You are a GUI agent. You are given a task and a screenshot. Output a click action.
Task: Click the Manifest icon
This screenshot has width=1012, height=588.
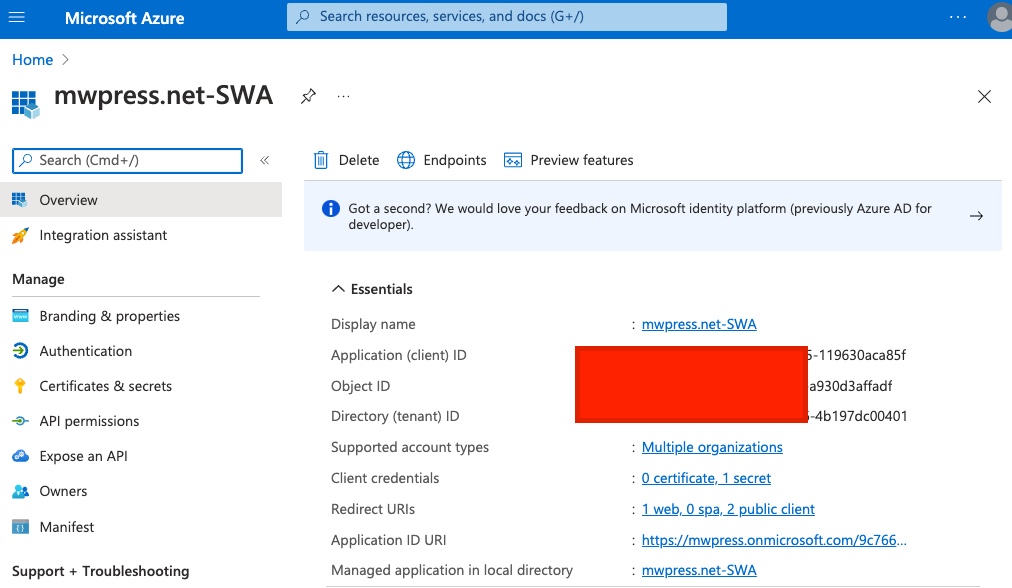point(20,527)
